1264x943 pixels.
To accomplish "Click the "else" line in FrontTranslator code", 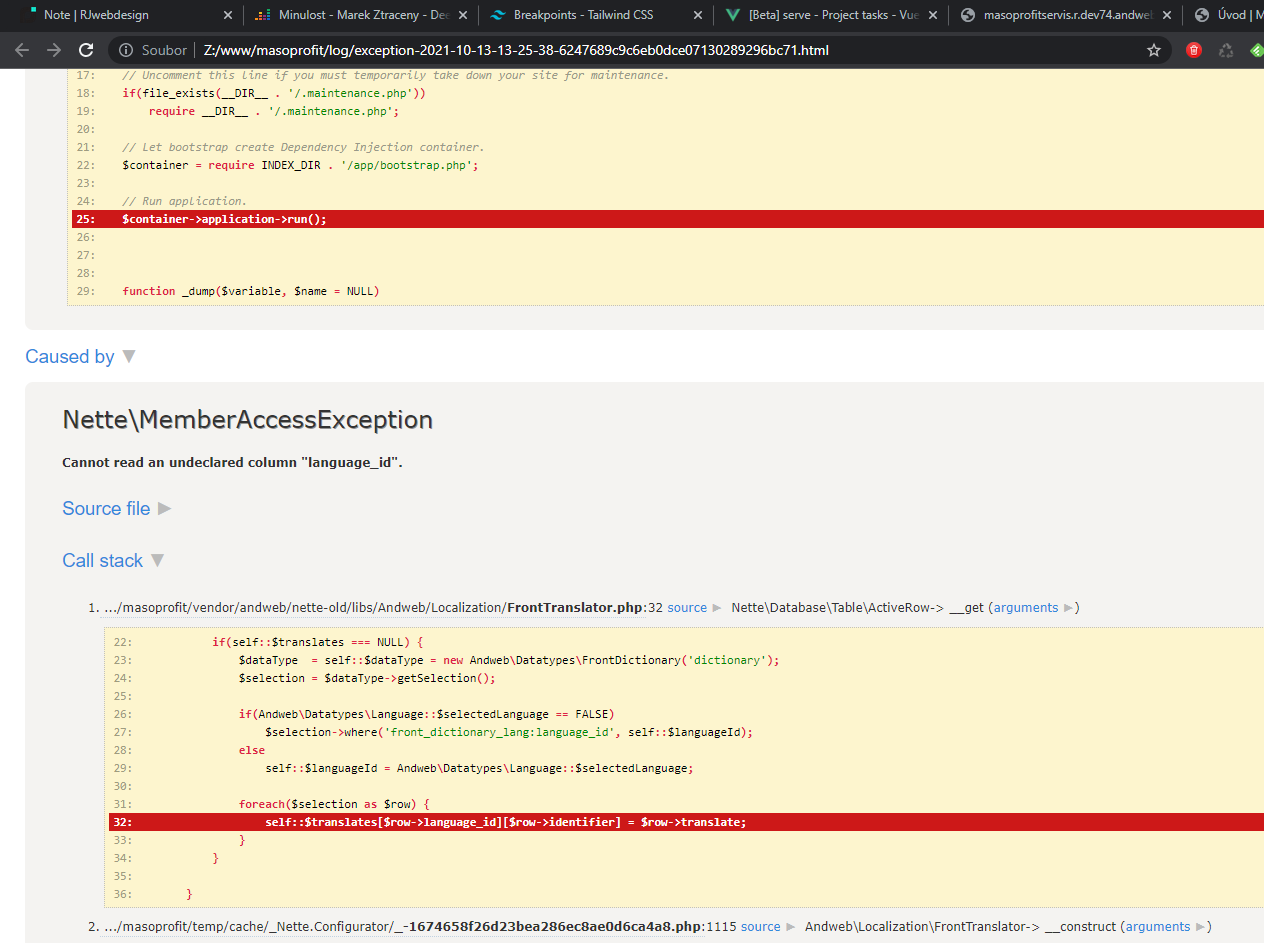I will (252, 750).
